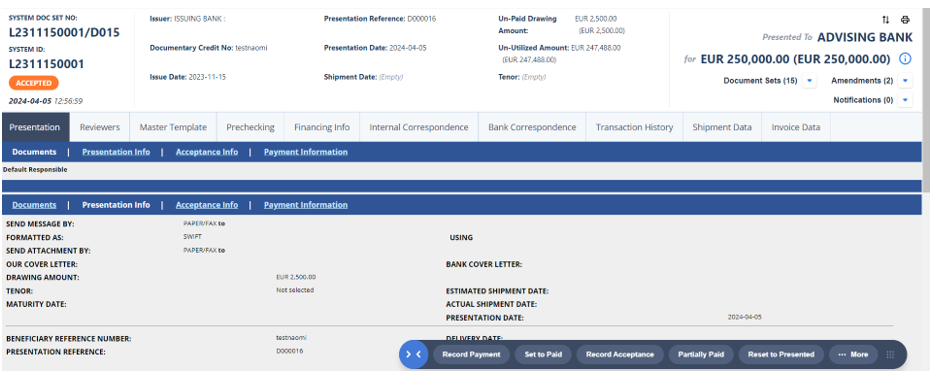Expand the Document Sets (15) dropdown
Image resolution: width=935 pixels, height=372 pixels.
click(809, 80)
